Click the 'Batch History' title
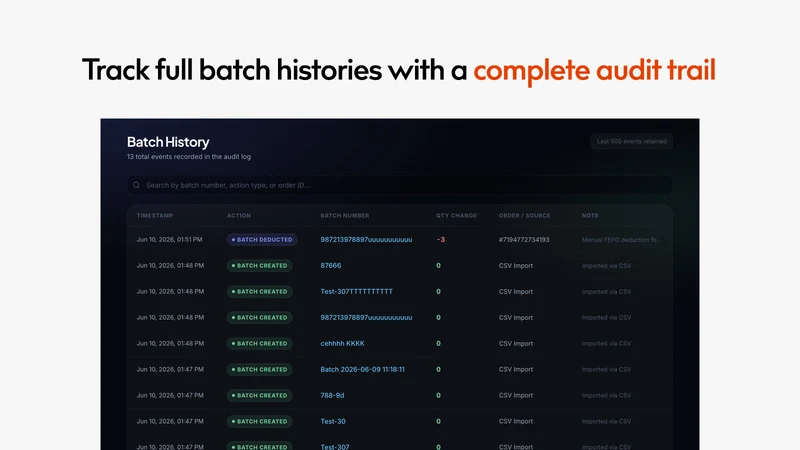 point(168,142)
